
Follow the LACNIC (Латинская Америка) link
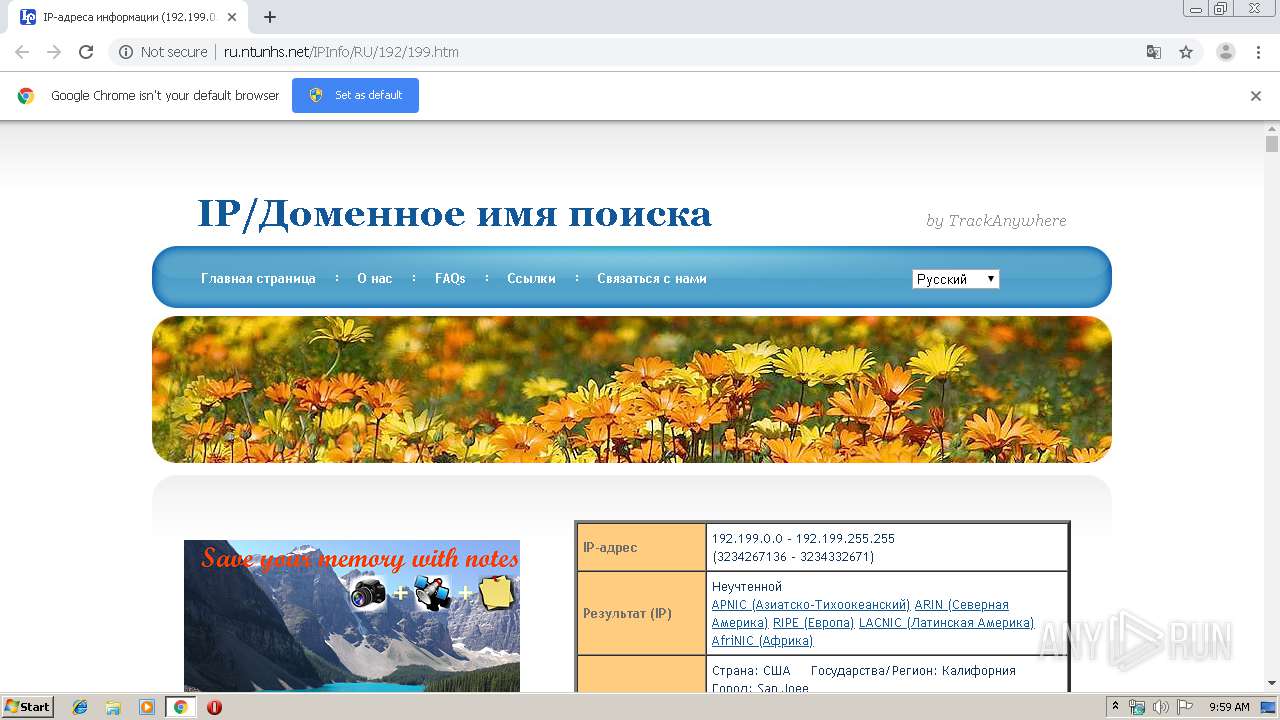click(946, 623)
